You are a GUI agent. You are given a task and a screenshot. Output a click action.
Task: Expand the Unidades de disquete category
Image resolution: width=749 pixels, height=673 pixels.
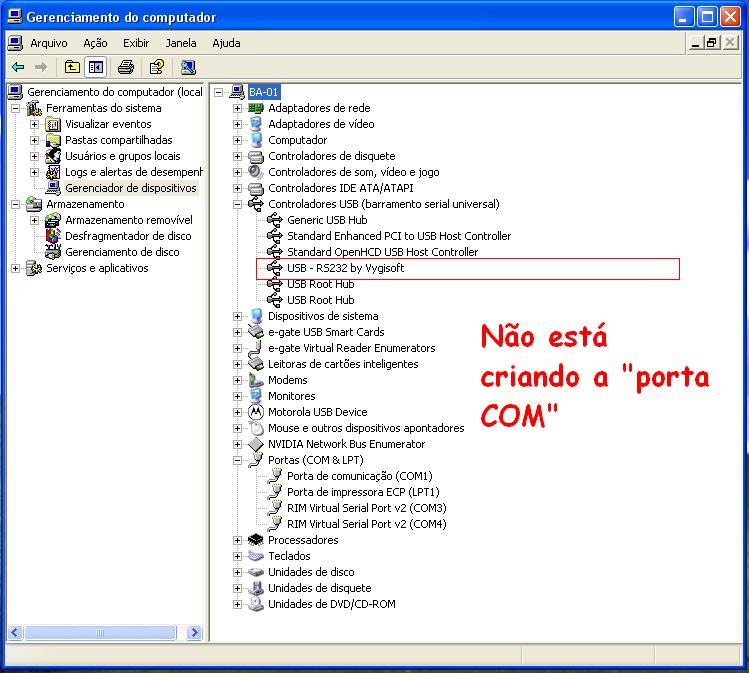[237, 588]
